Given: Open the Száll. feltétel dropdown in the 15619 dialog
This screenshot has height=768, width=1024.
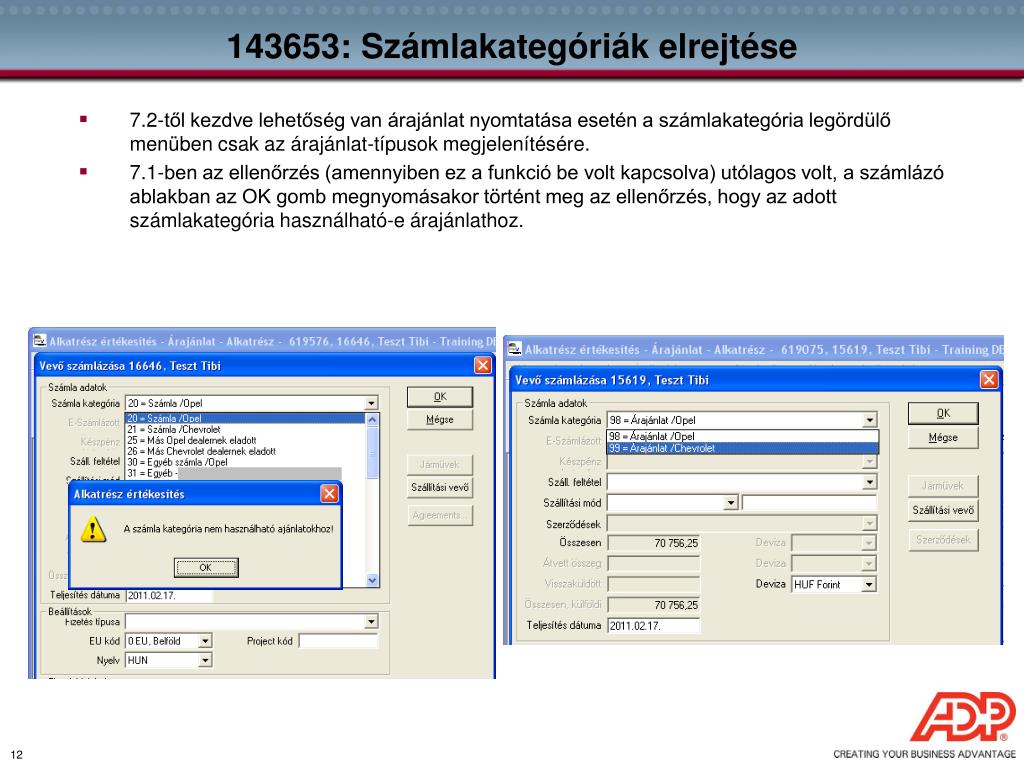Looking at the screenshot, I should pos(870,483).
